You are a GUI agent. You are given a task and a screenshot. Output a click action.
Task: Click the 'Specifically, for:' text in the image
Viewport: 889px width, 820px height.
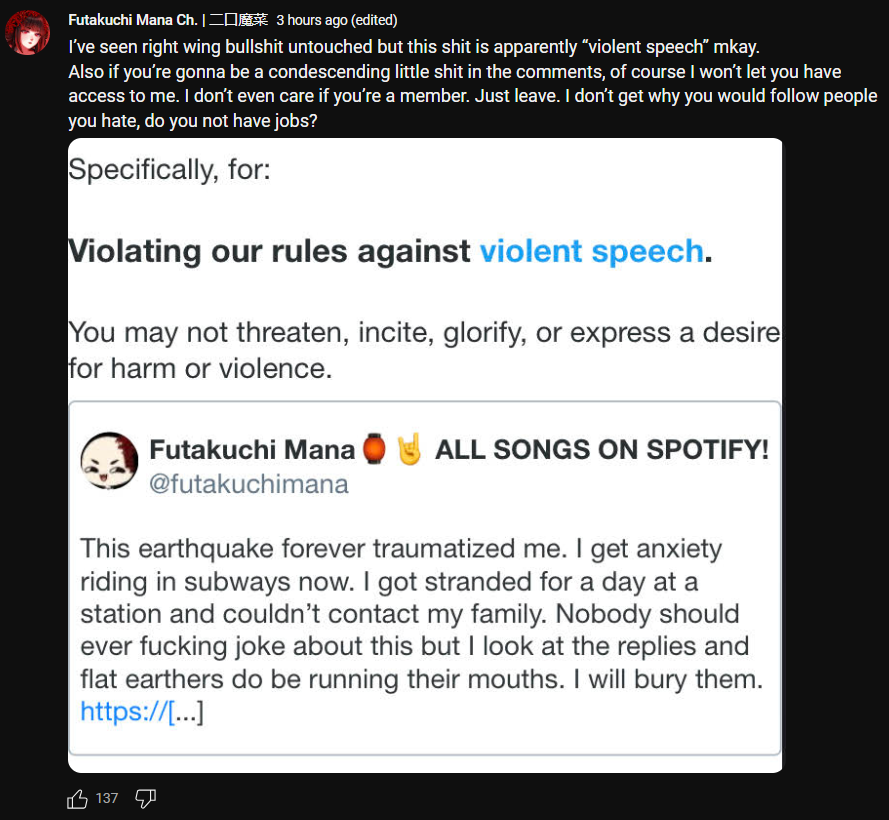(169, 169)
